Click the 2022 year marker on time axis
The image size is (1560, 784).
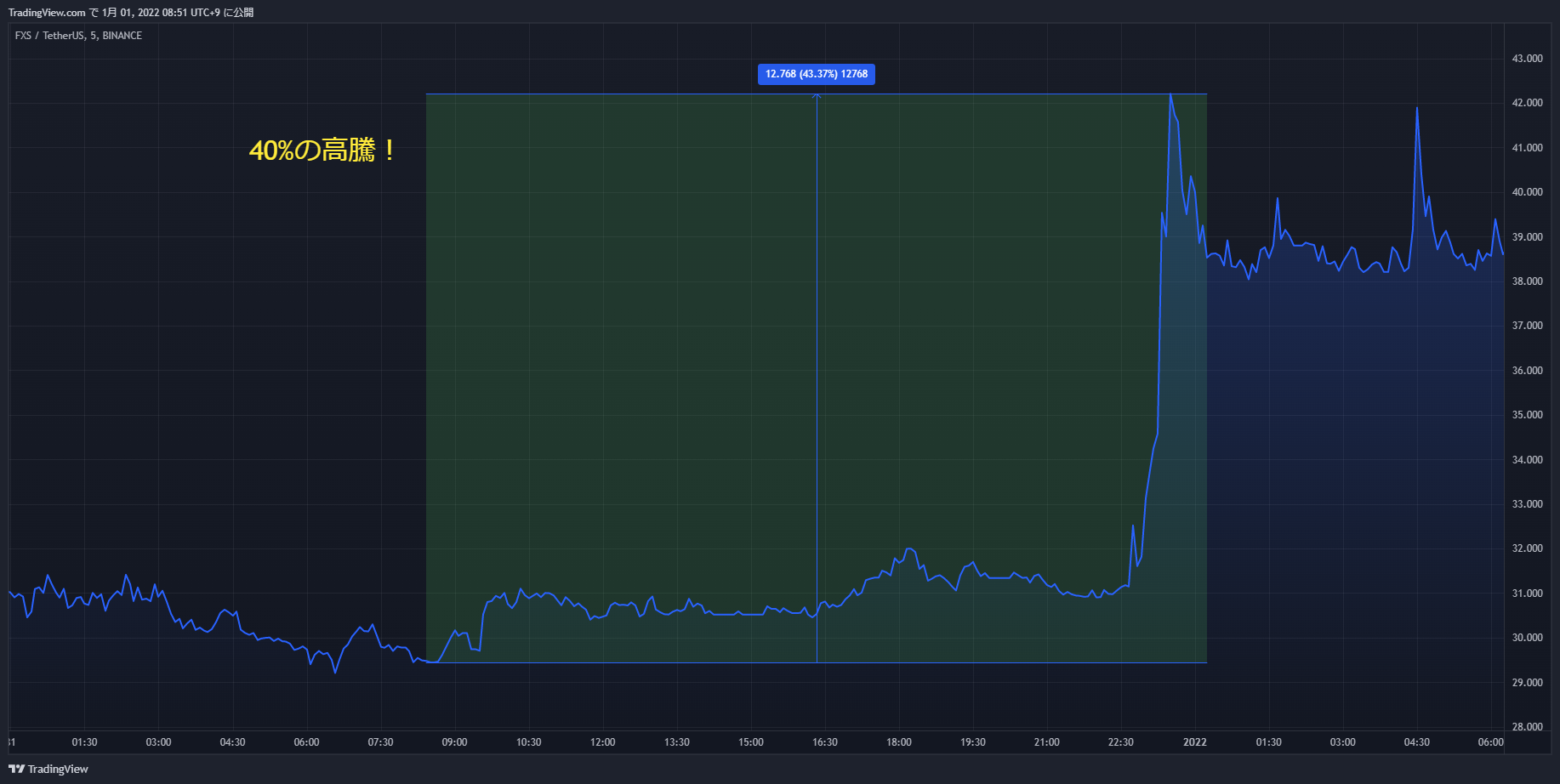tap(1194, 742)
